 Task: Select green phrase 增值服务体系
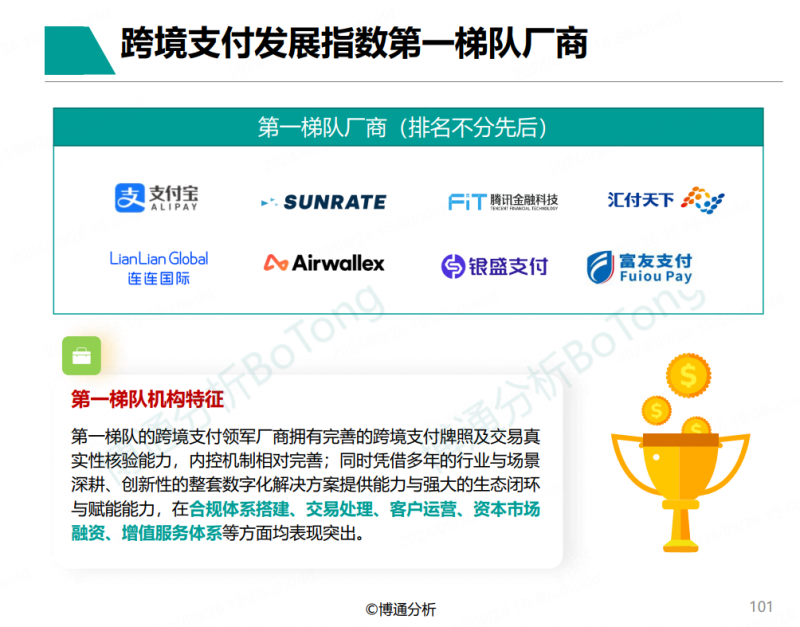point(172,534)
